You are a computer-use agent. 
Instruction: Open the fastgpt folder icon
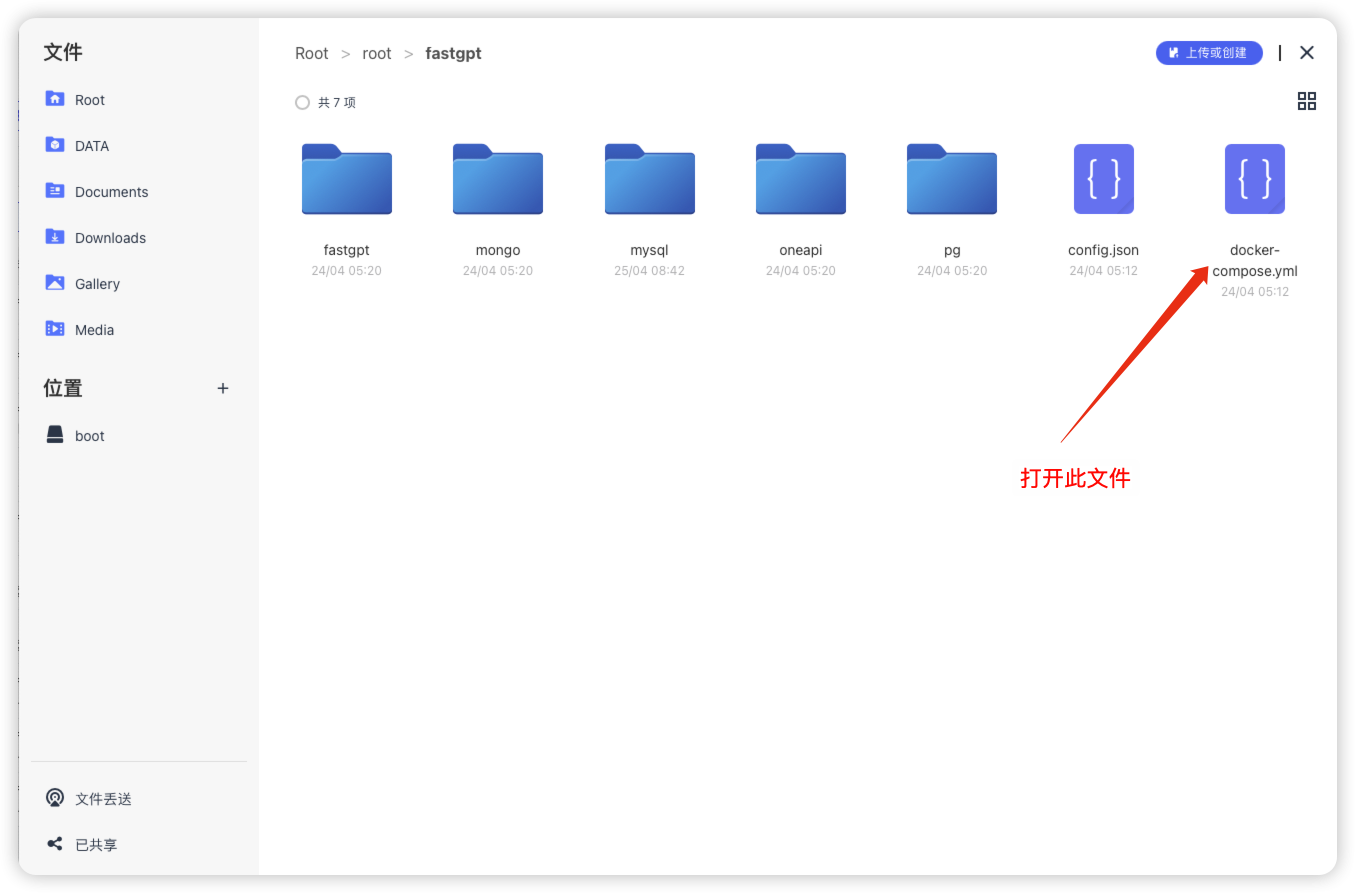click(346, 179)
